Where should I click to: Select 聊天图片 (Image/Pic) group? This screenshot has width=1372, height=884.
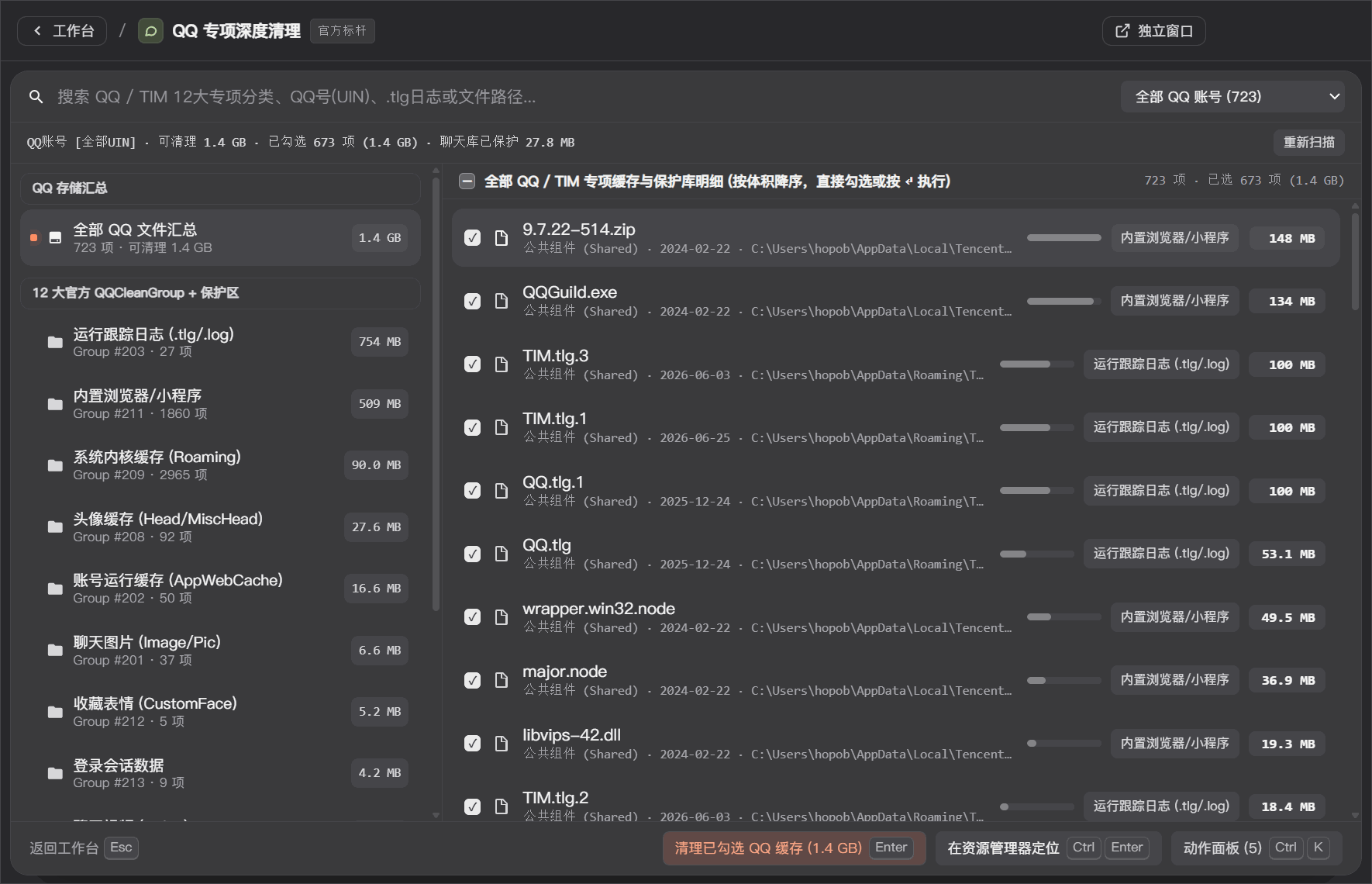pos(220,651)
